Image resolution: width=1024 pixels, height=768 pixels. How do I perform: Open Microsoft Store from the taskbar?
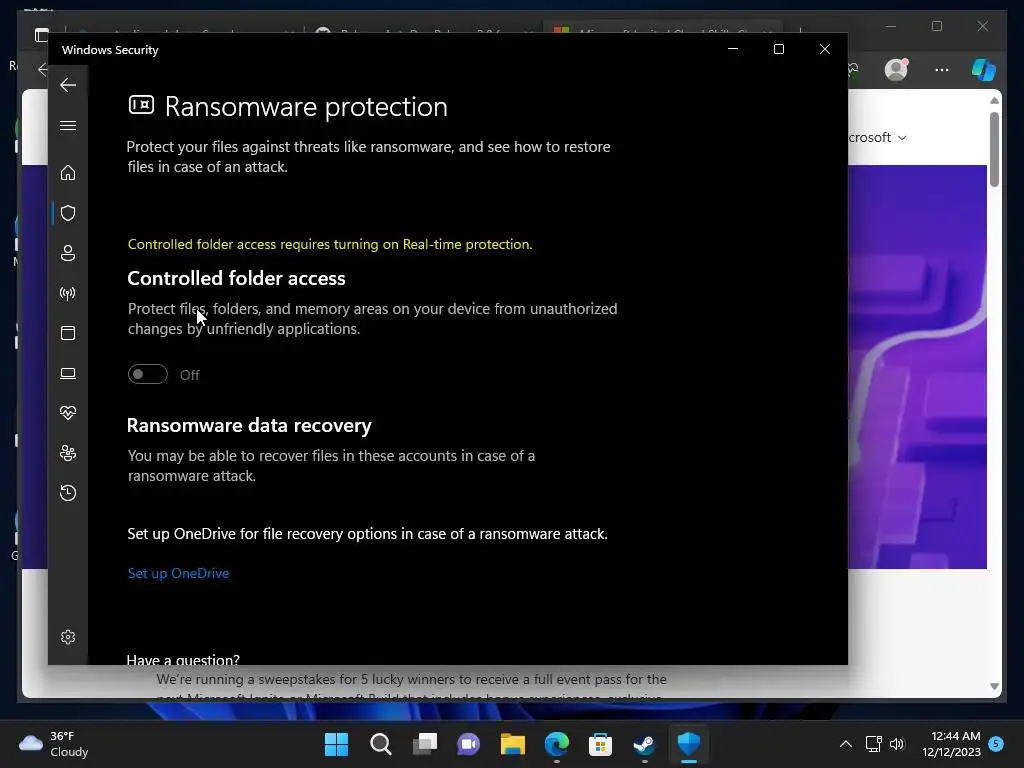(x=600, y=744)
